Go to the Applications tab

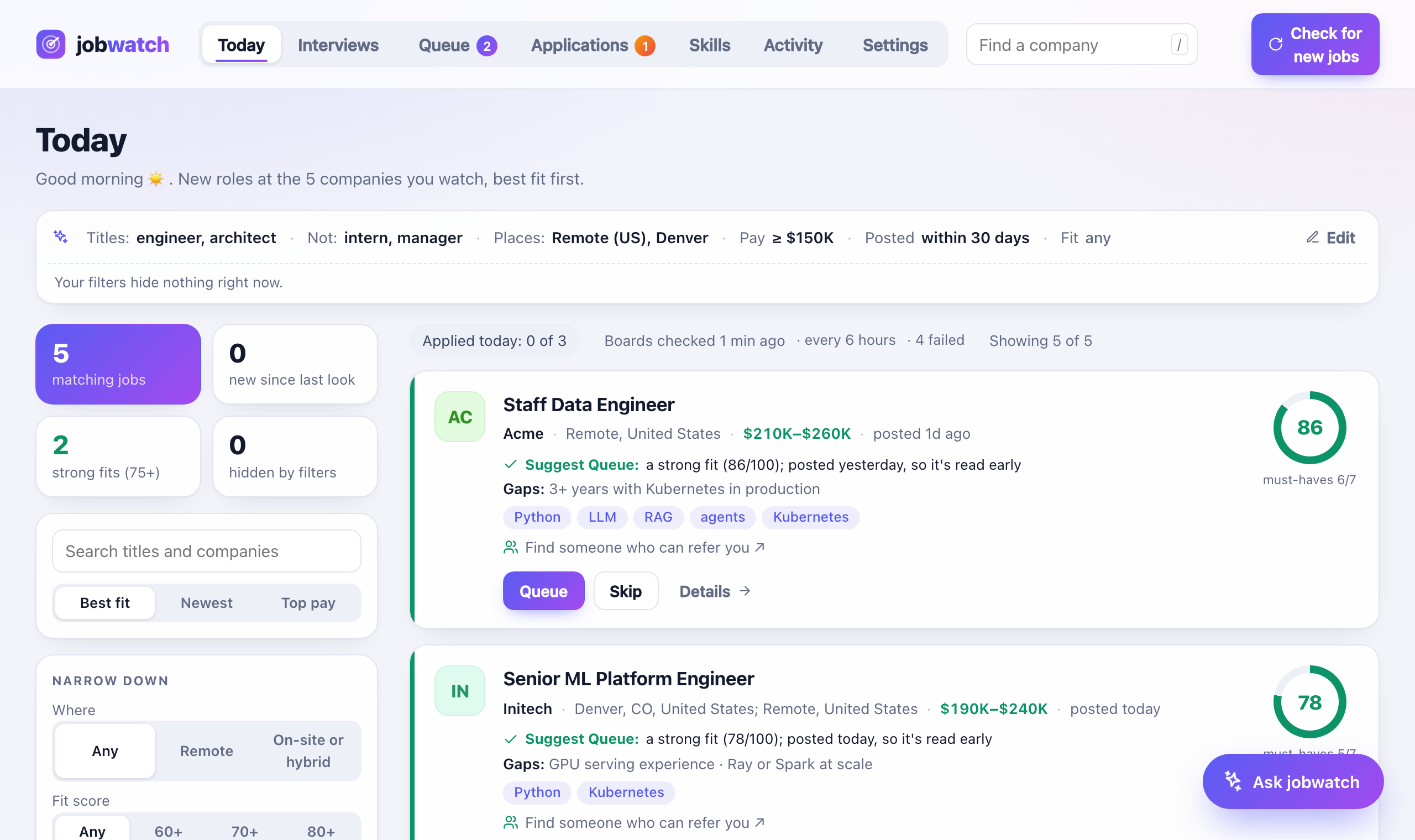click(593, 45)
